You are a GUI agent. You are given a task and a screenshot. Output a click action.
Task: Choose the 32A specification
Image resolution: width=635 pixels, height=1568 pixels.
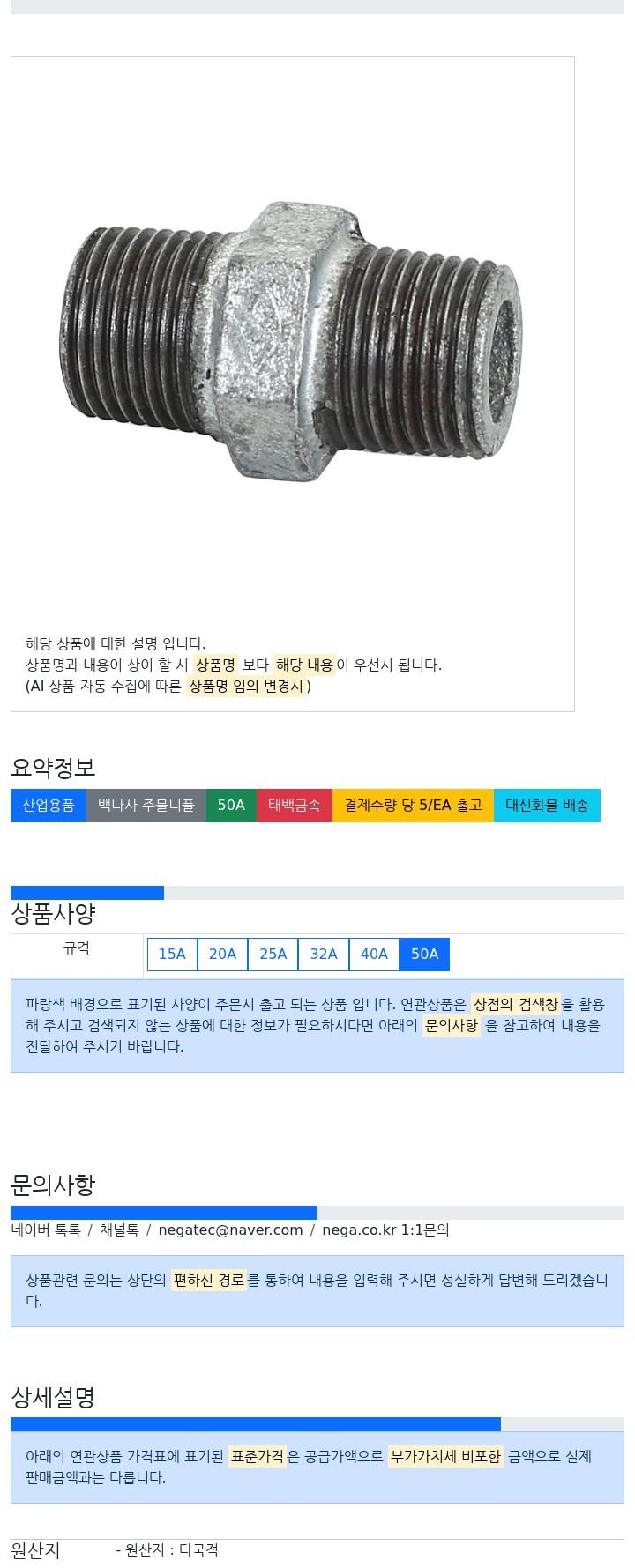coord(324,954)
